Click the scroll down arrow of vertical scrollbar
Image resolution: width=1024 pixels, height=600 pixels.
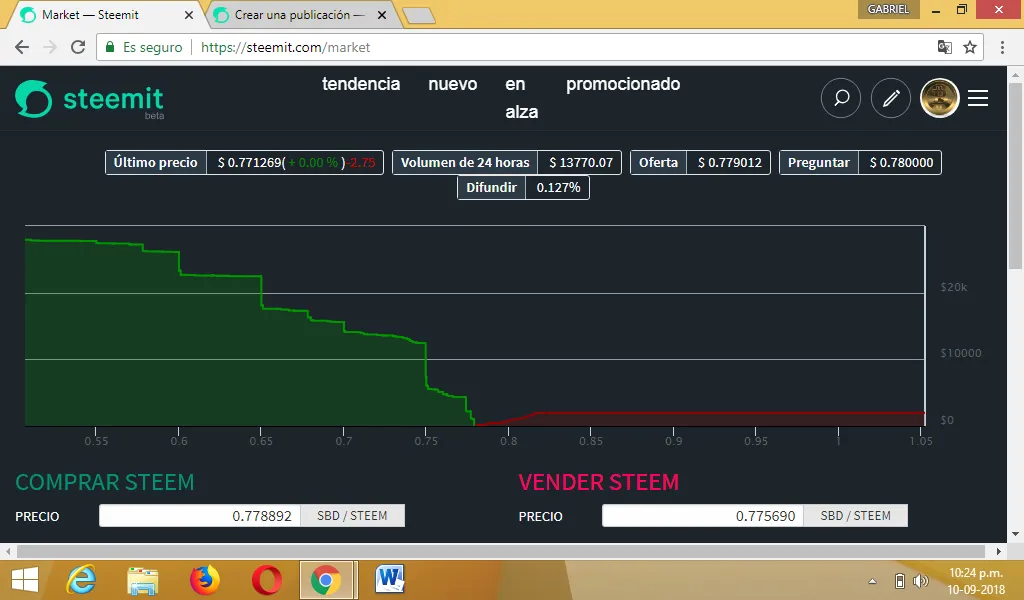pyautogui.click(x=1015, y=534)
